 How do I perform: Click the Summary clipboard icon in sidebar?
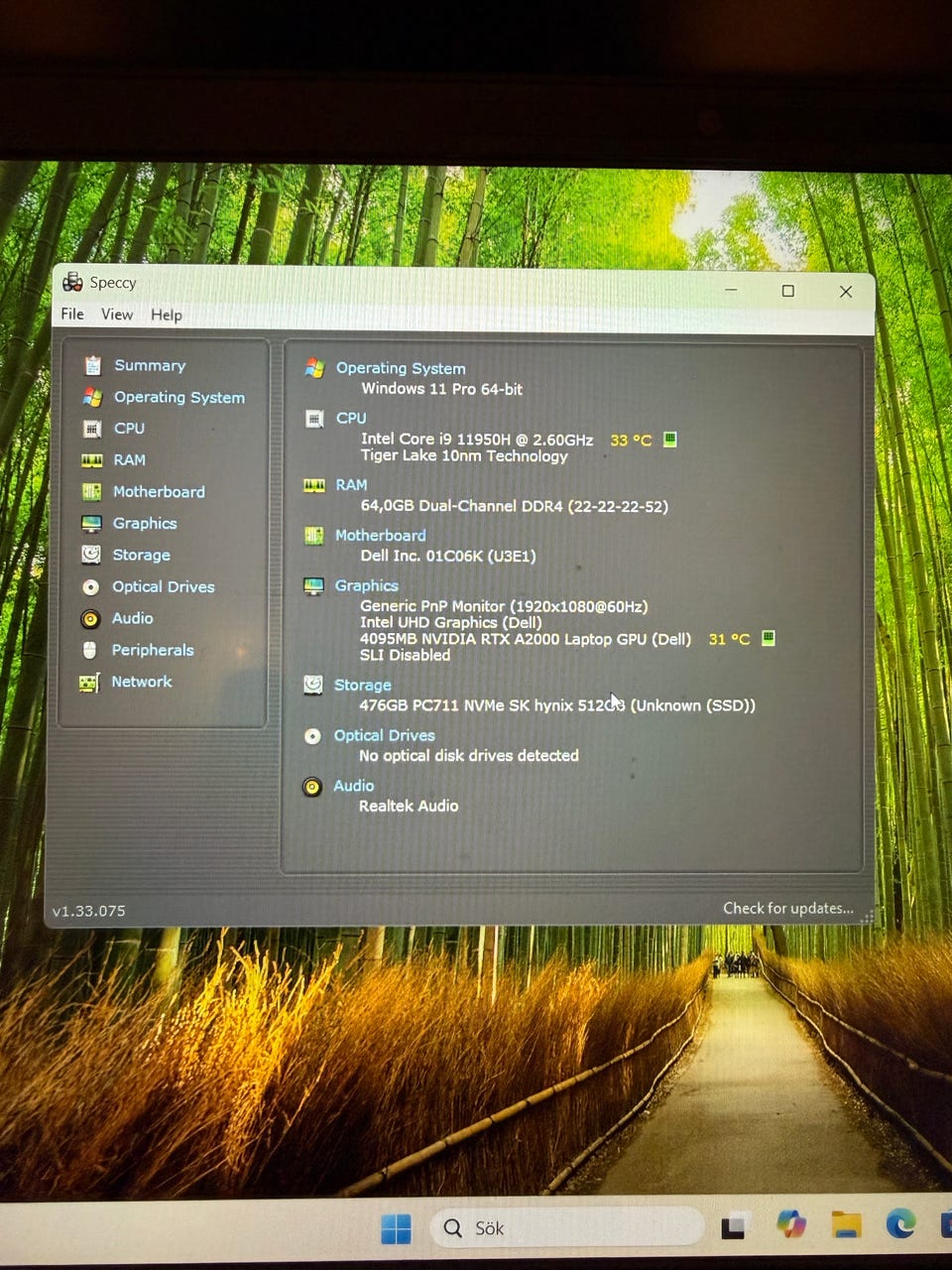(x=92, y=365)
